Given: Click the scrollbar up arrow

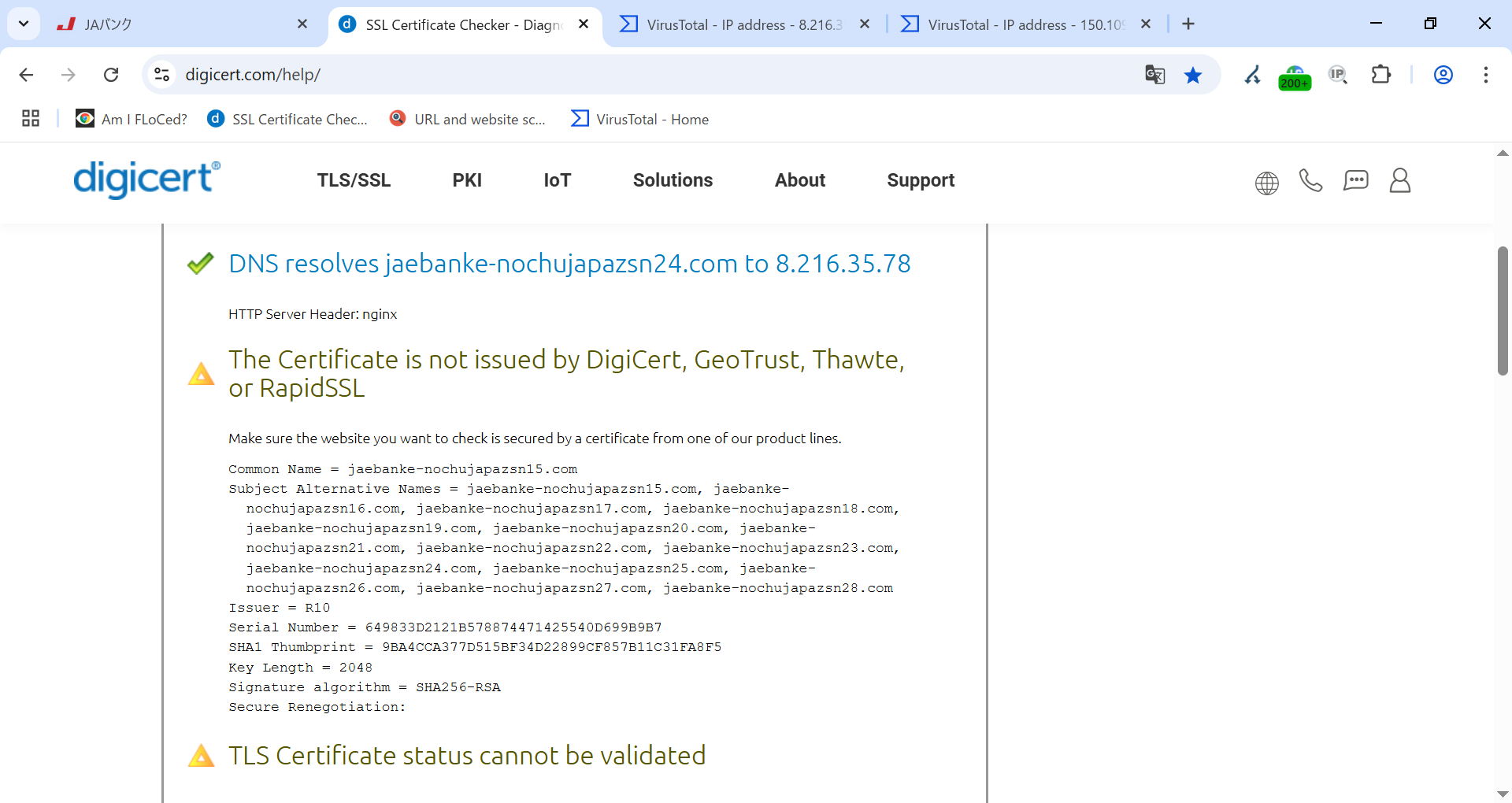Looking at the screenshot, I should 1503,153.
